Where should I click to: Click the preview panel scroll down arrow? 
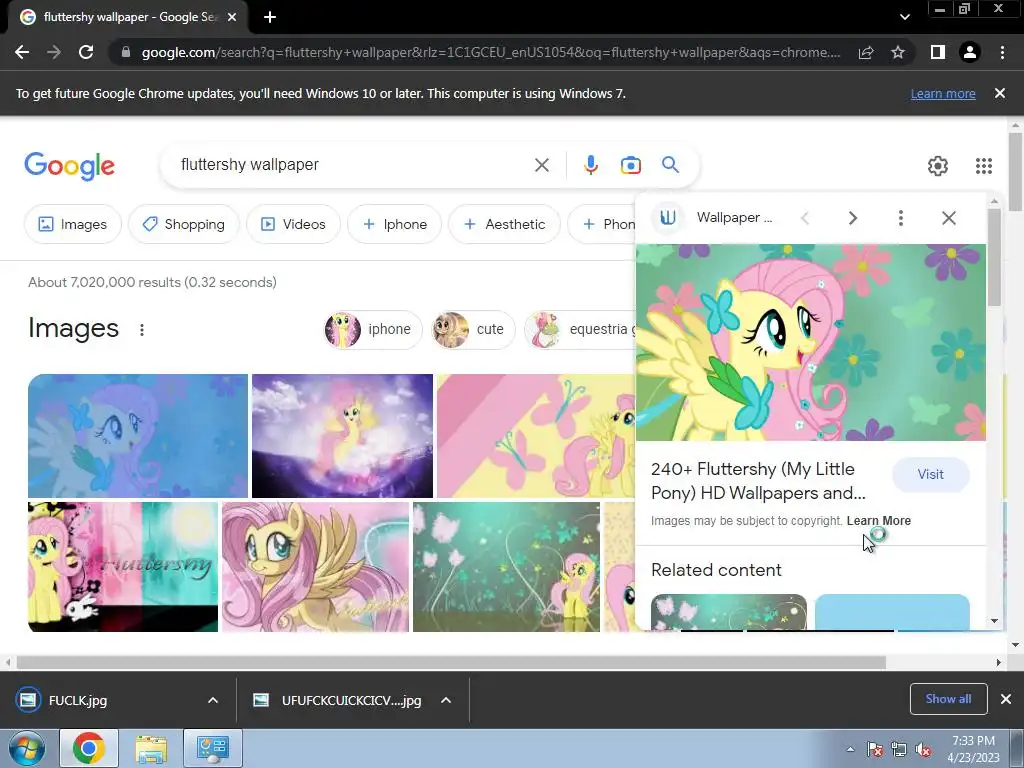click(994, 621)
